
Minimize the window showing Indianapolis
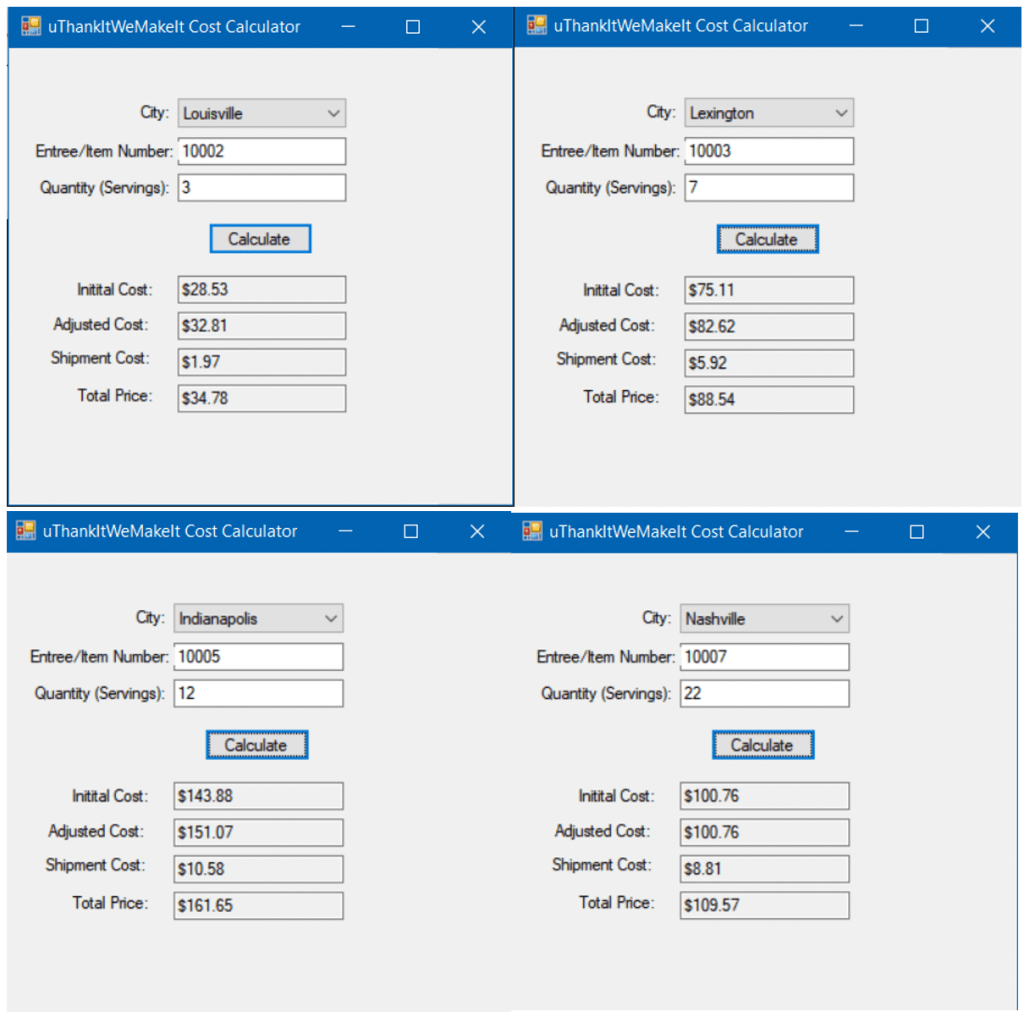tap(345, 531)
